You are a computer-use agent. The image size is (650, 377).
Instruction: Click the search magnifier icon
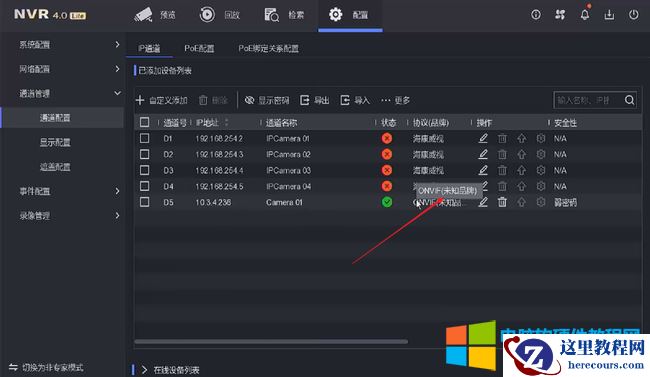point(629,100)
